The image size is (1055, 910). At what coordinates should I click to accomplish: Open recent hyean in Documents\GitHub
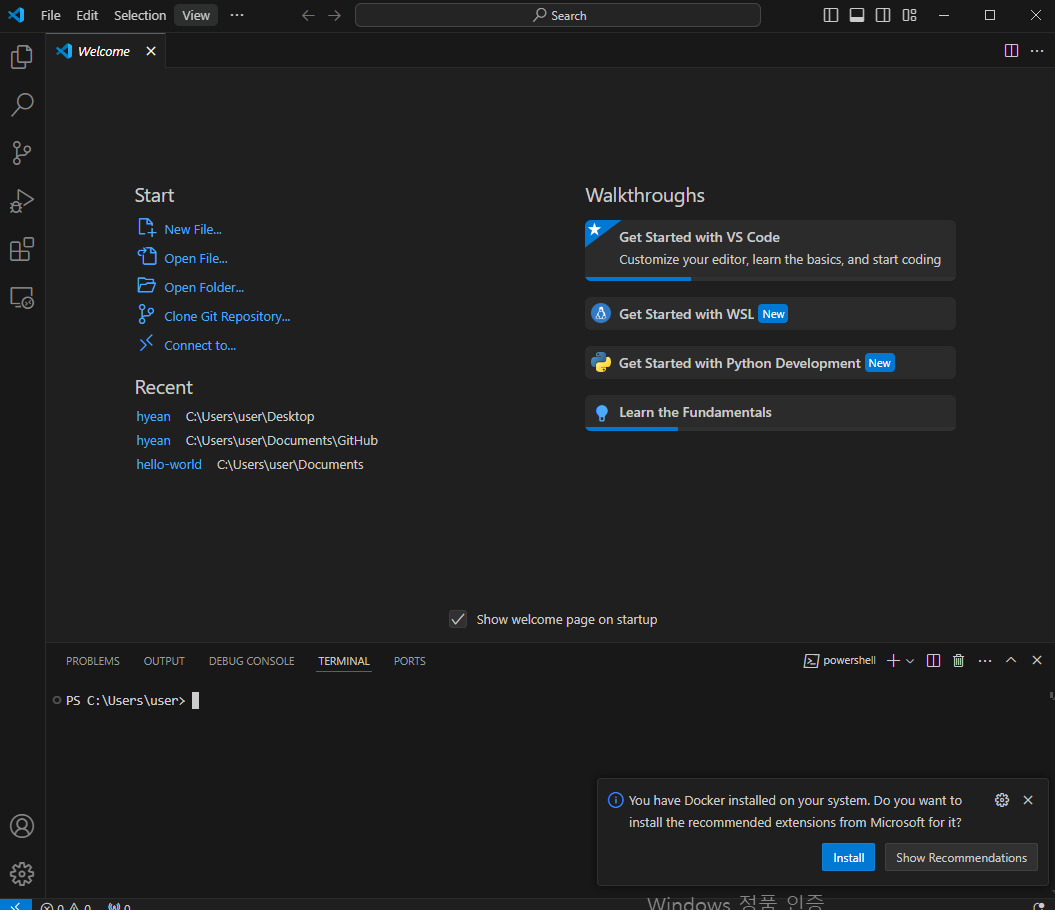[153, 440]
